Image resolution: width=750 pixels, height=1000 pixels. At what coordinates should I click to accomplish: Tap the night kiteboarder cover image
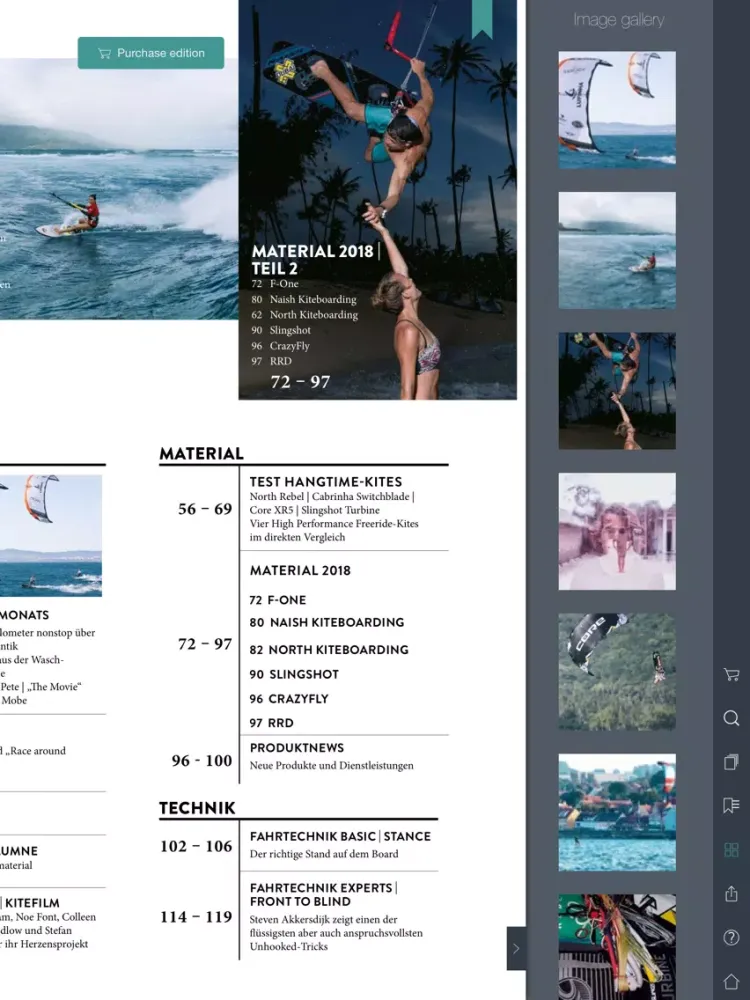click(378, 200)
